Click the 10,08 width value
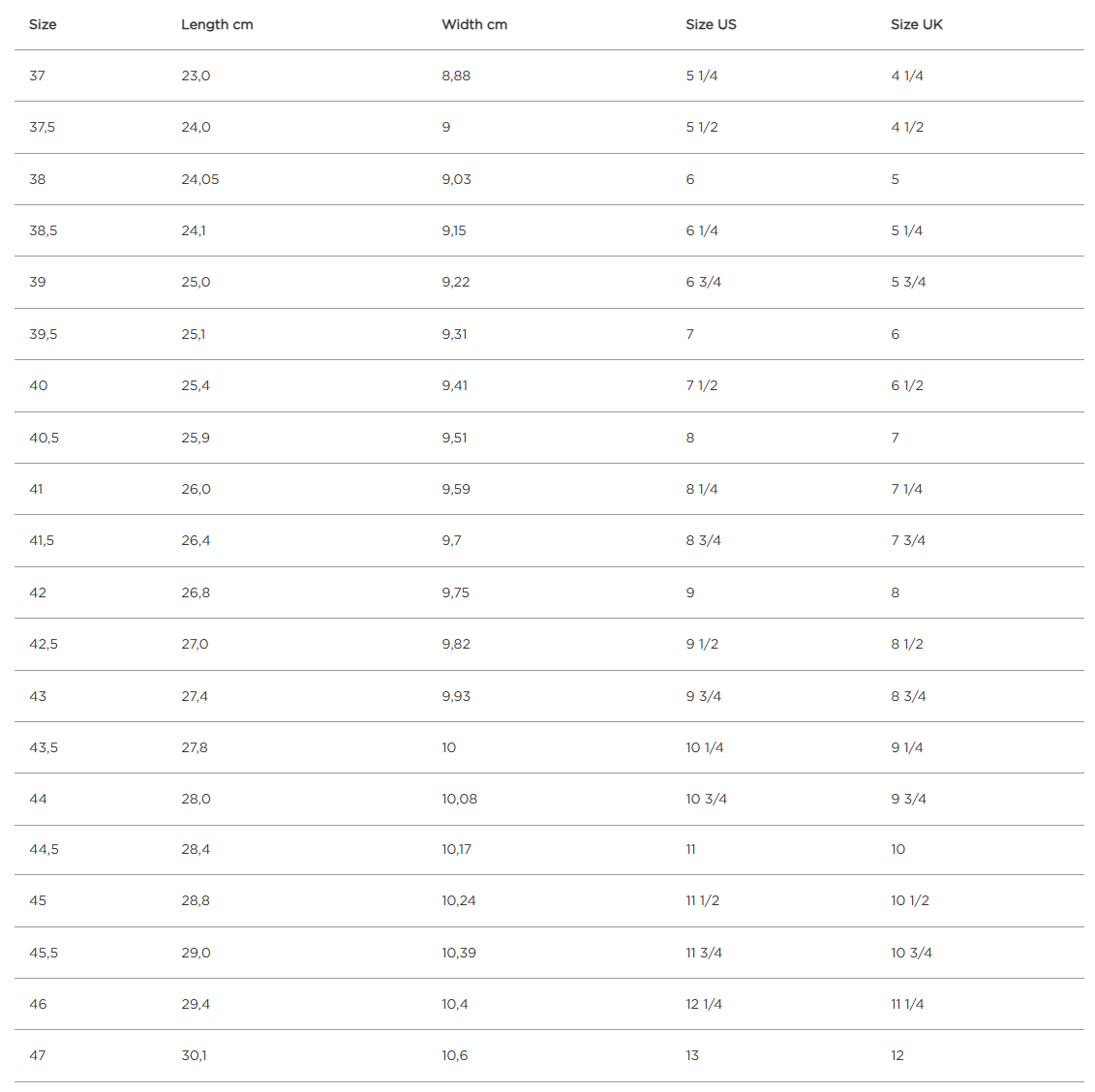The image size is (1095, 1092). point(459,799)
